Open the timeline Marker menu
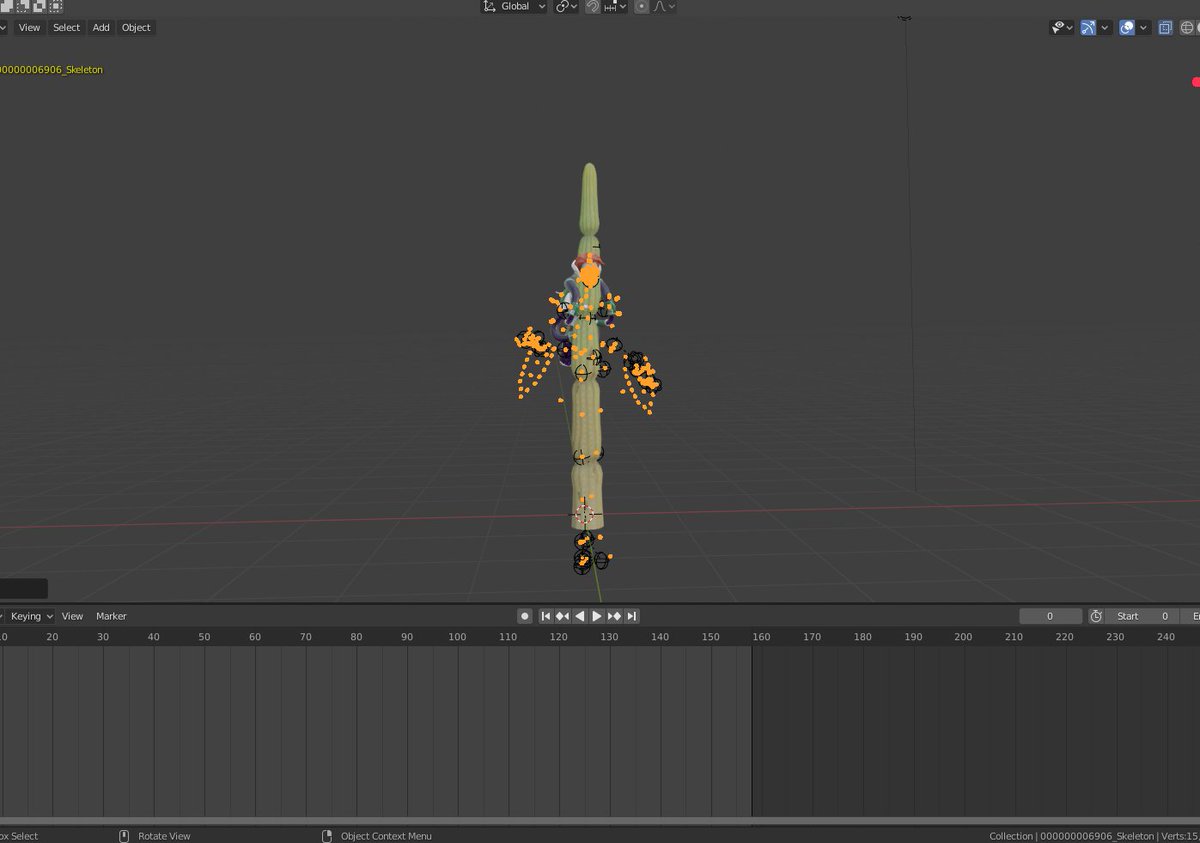Screen dimensions: 1200x843 (x=111, y=616)
